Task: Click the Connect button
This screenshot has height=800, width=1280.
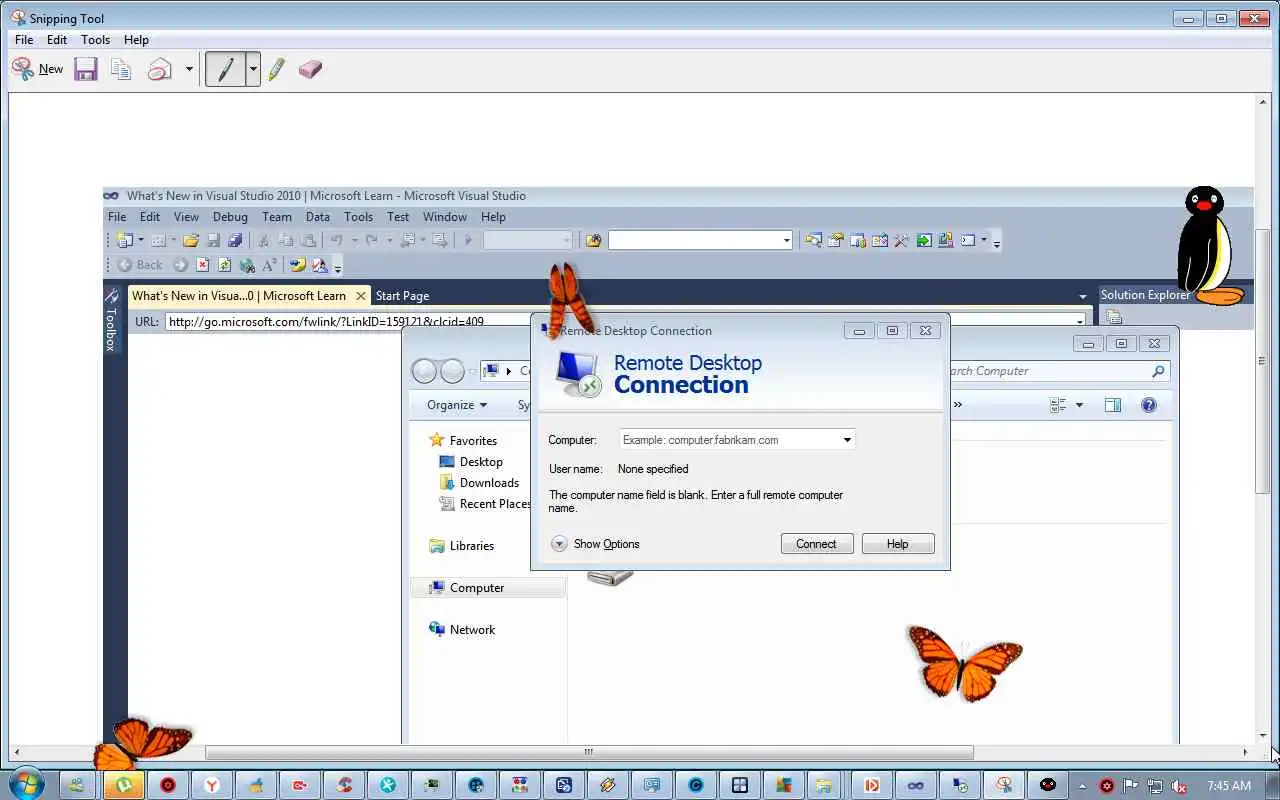Action: pyautogui.click(x=816, y=544)
